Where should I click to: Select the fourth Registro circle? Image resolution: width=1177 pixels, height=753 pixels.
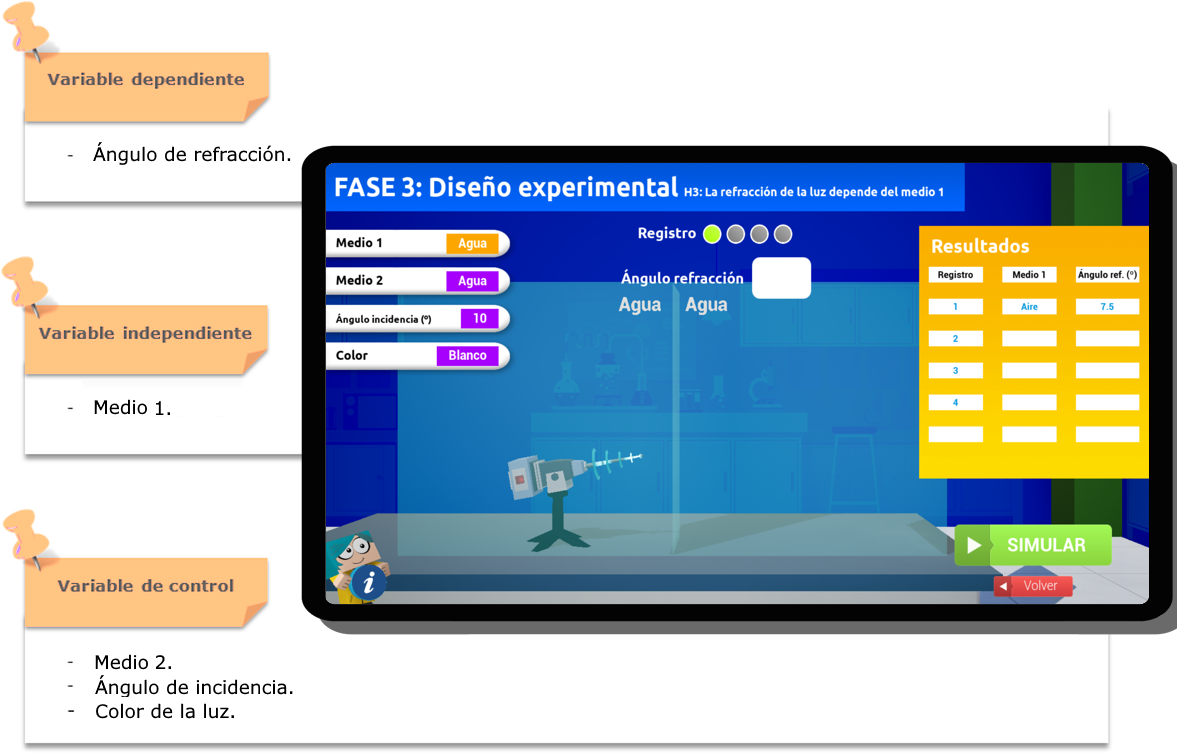point(783,234)
